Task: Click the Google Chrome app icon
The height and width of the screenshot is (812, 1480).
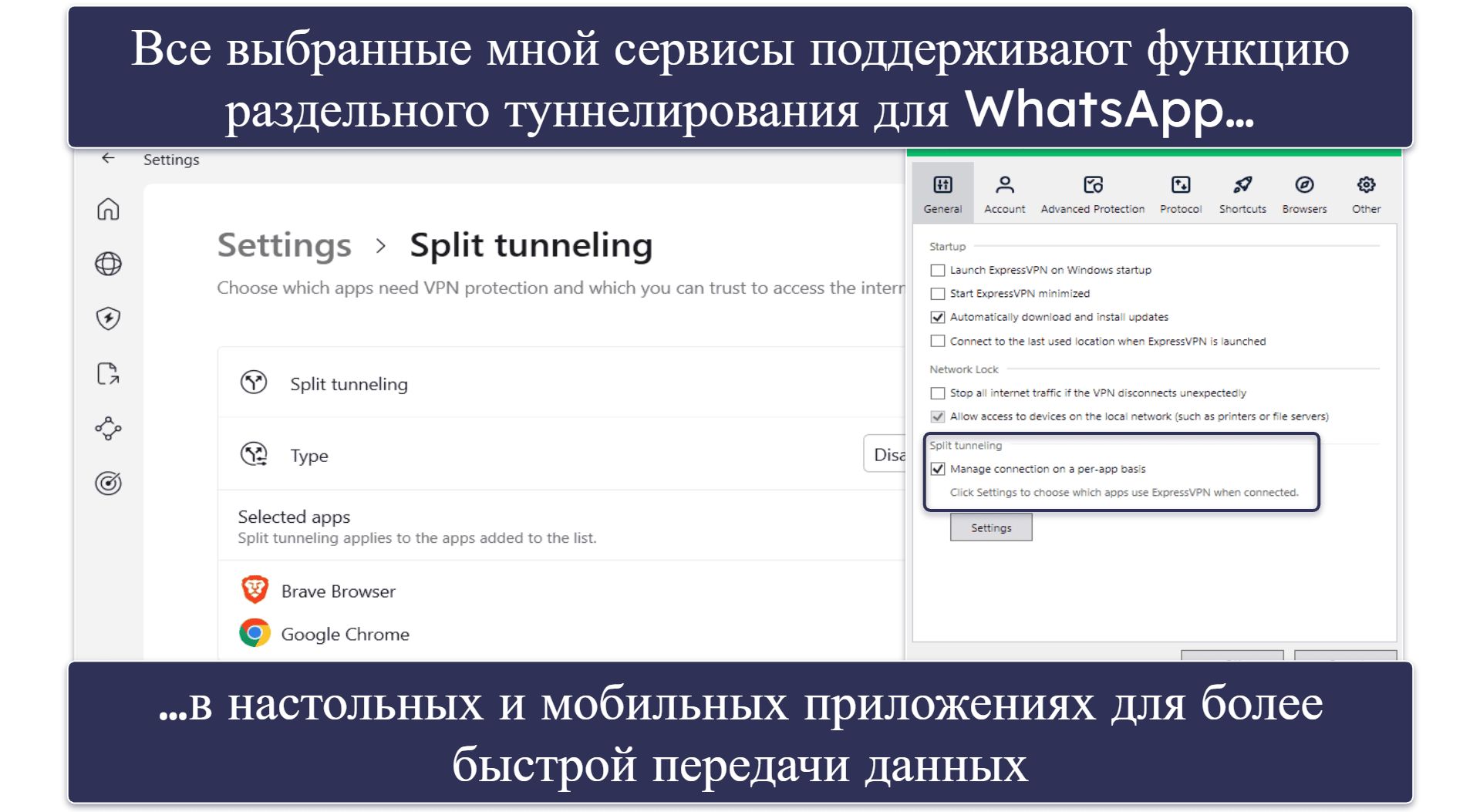Action: pos(255,633)
